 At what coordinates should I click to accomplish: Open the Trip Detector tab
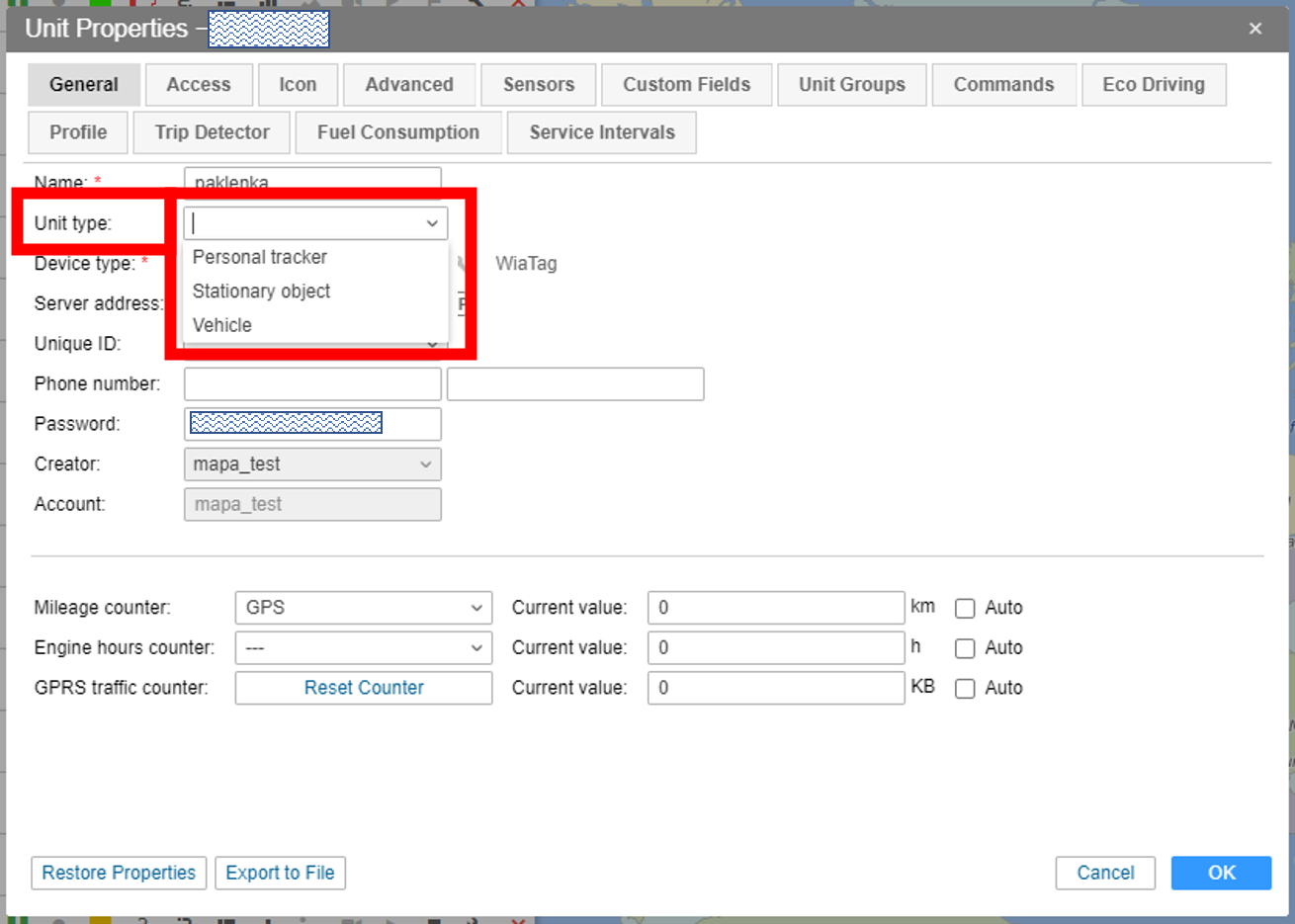click(212, 132)
